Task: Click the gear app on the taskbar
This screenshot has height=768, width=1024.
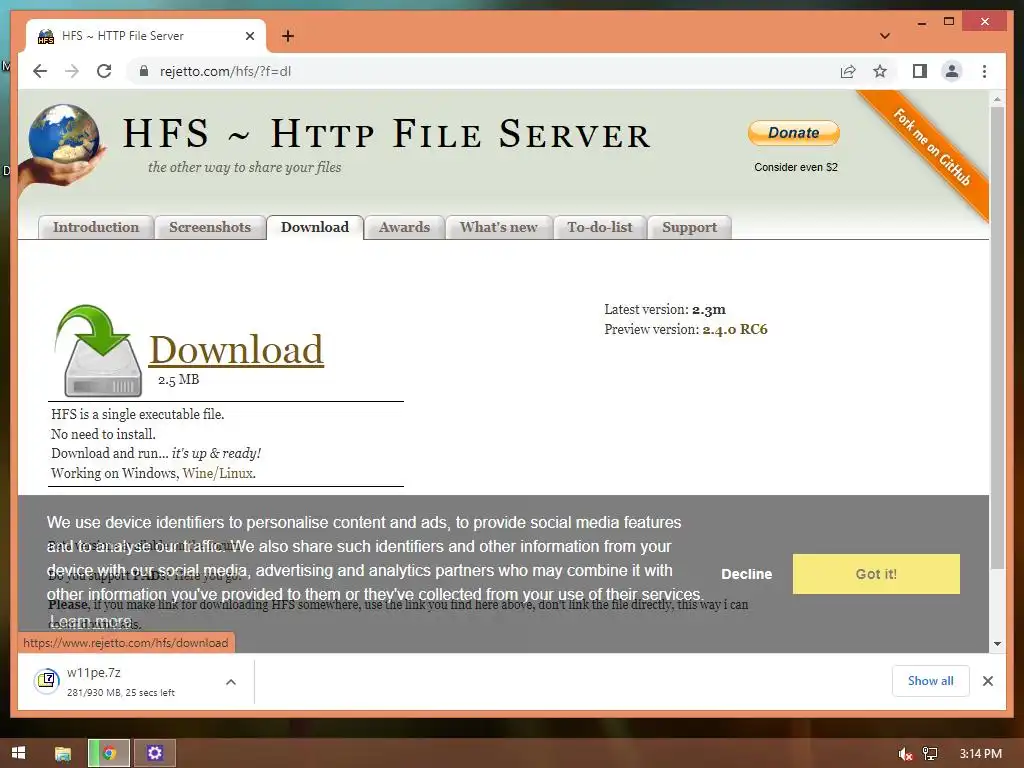Action: 155,754
